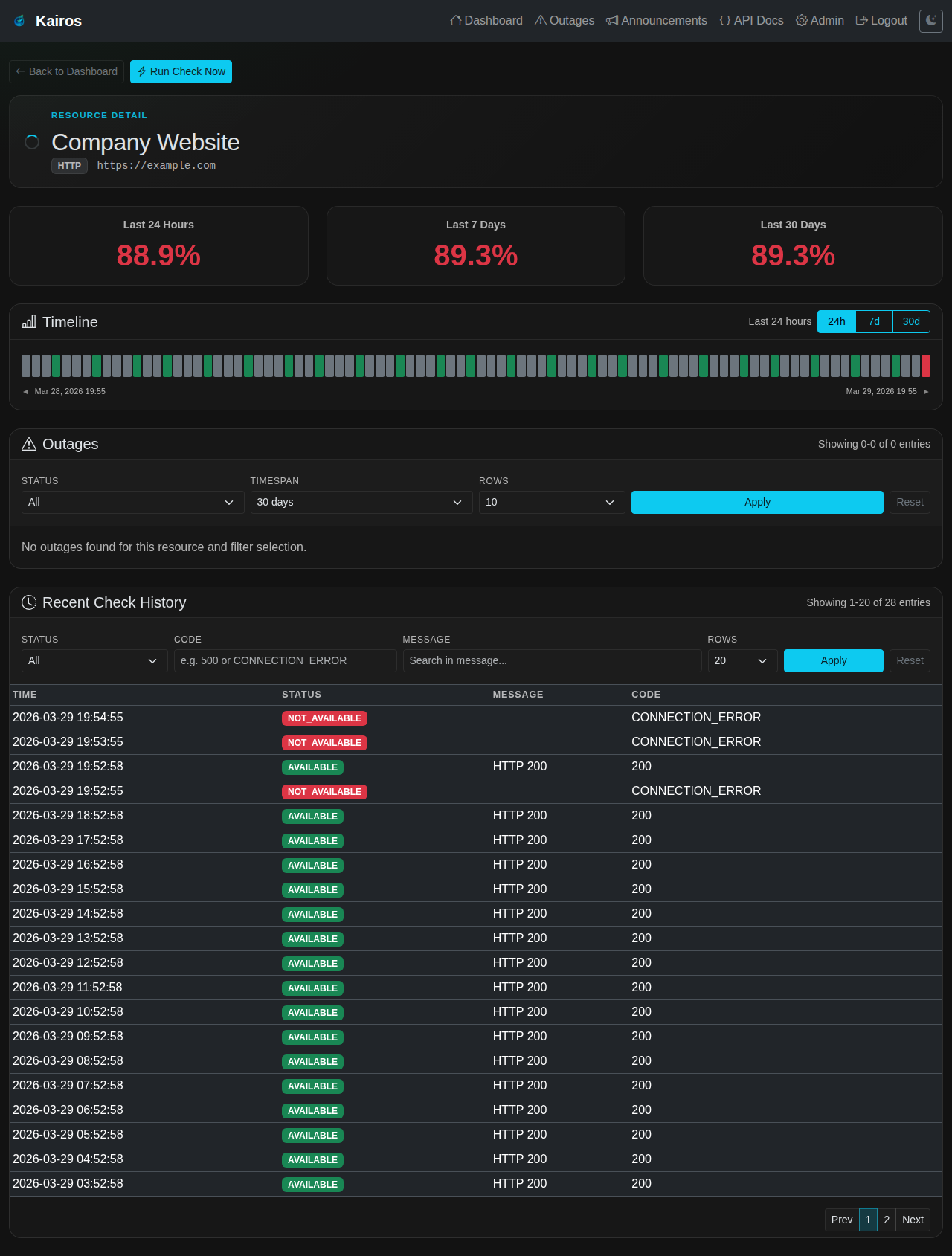
Task: Click timeline next arrow near Mar 29
Action: tap(926, 392)
